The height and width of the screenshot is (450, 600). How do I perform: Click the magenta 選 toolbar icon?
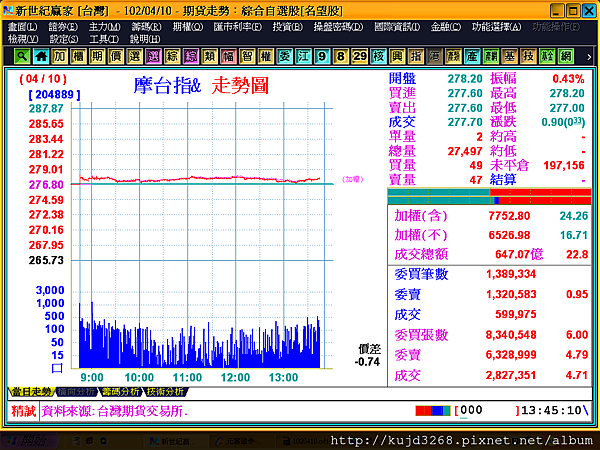[153, 56]
